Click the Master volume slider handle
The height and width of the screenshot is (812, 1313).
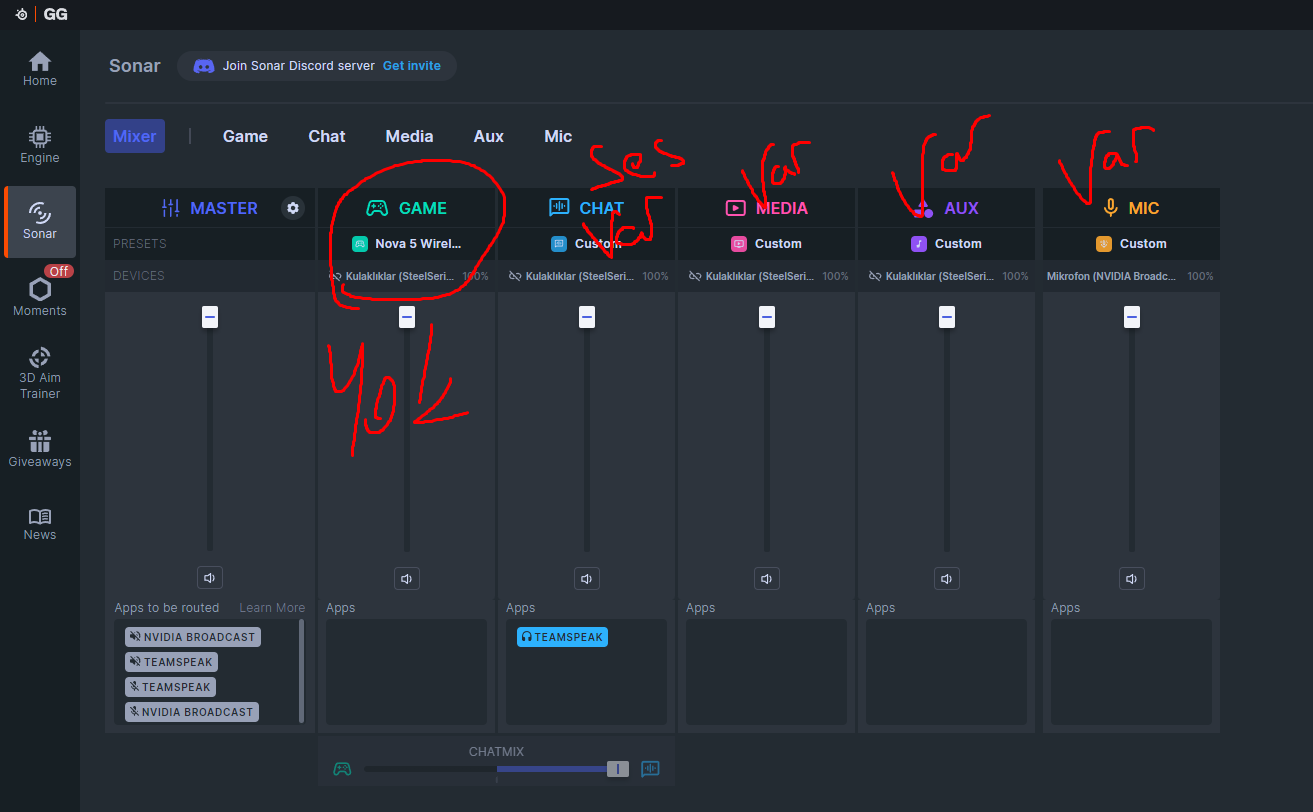coord(210,317)
